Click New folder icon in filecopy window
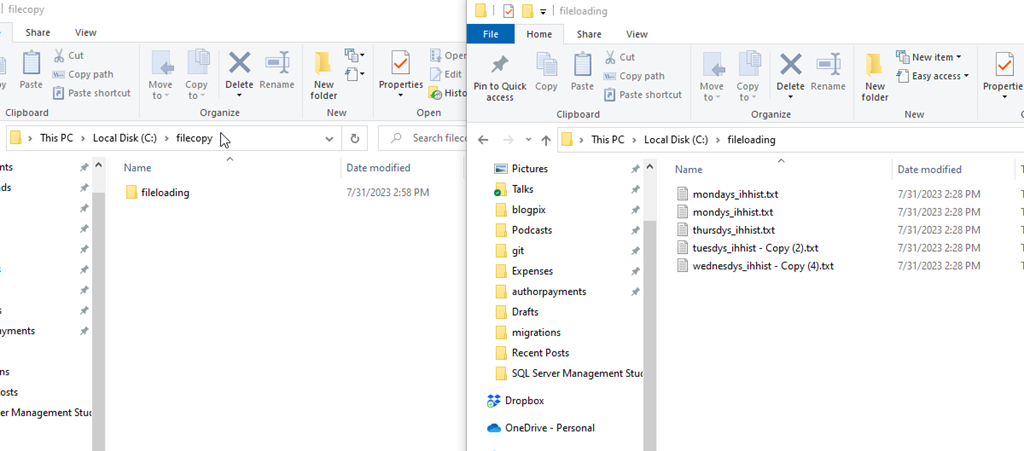This screenshot has height=451, width=1024. pyautogui.click(x=323, y=65)
